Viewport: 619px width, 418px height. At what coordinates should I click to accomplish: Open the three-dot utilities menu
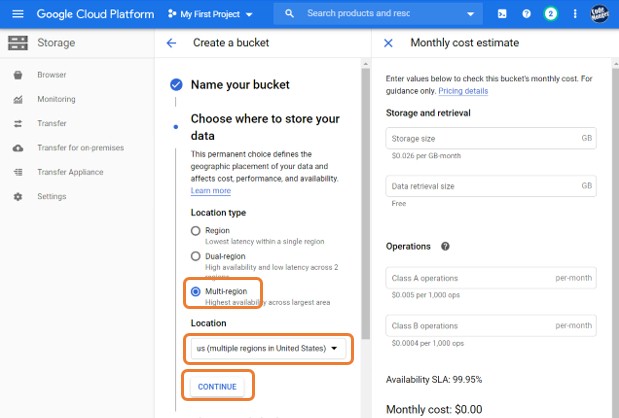(575, 14)
